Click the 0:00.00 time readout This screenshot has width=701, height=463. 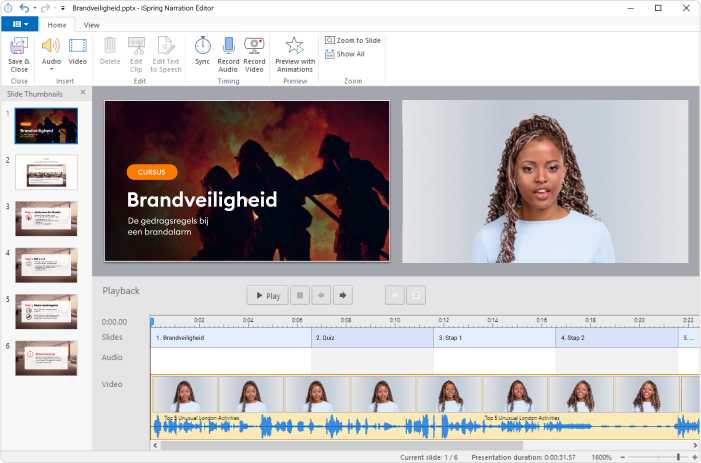coord(114,322)
